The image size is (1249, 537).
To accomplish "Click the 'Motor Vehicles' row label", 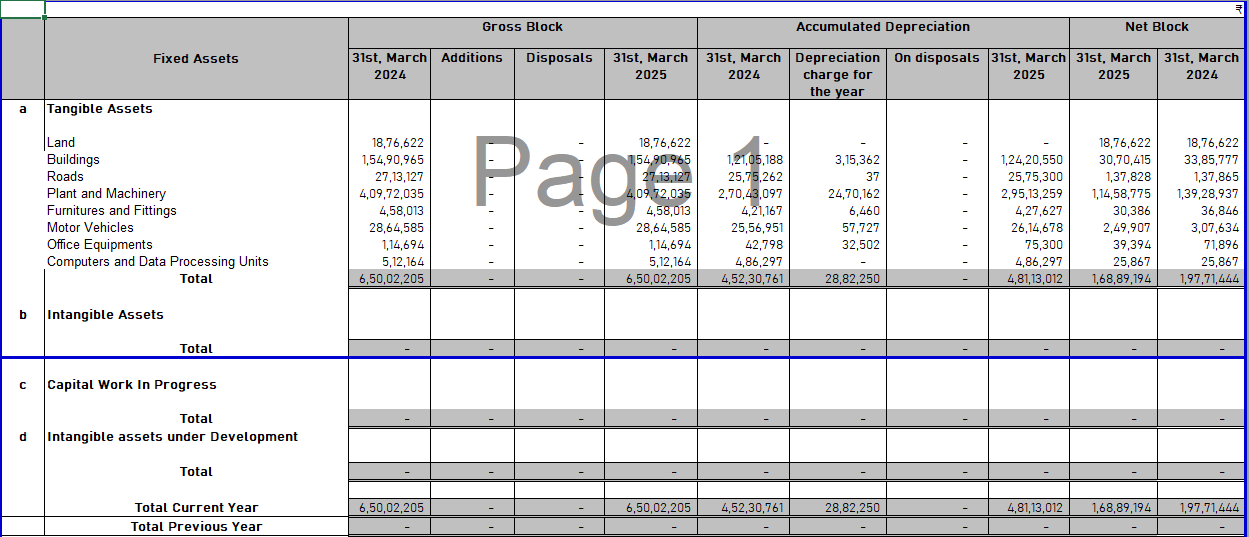I will (x=90, y=228).
